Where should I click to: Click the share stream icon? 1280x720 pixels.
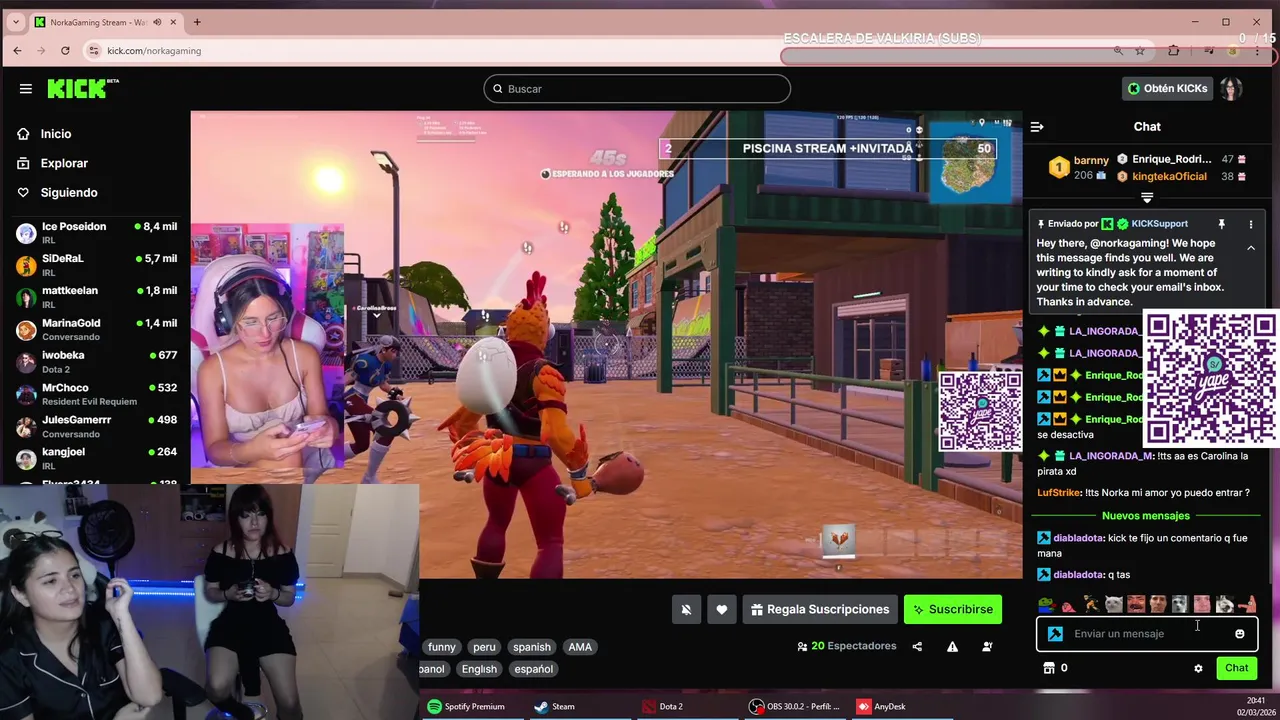(x=917, y=646)
